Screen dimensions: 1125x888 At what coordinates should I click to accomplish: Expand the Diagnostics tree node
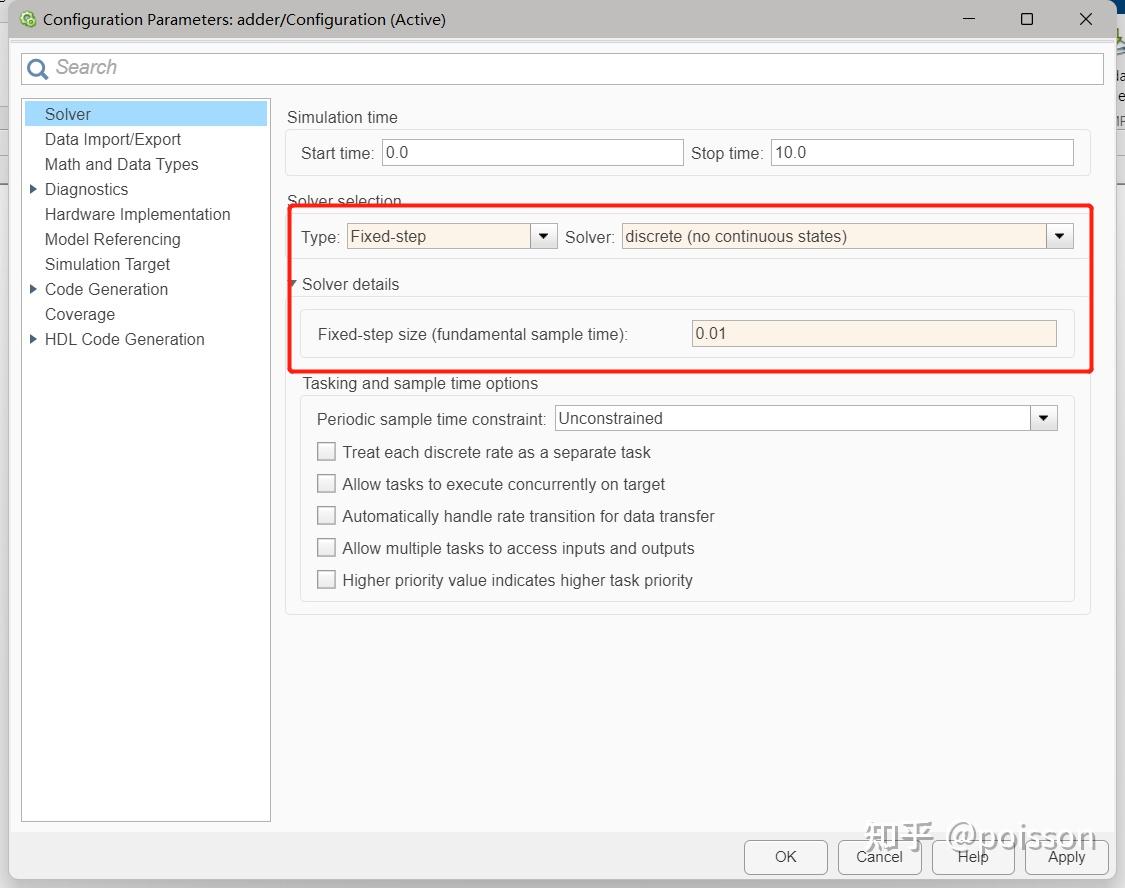click(34, 189)
